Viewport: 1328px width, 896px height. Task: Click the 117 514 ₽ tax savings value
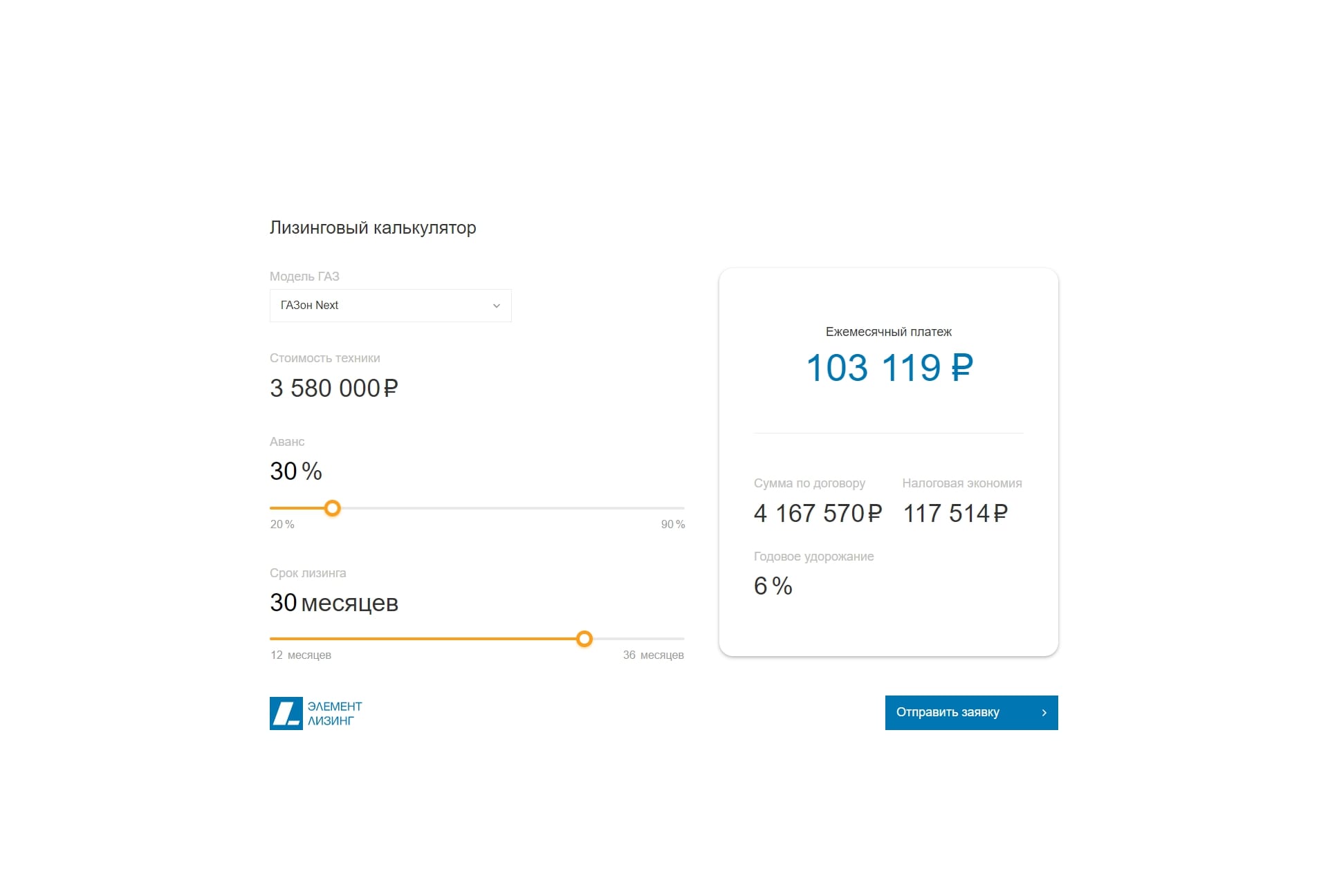pyautogui.click(x=955, y=514)
